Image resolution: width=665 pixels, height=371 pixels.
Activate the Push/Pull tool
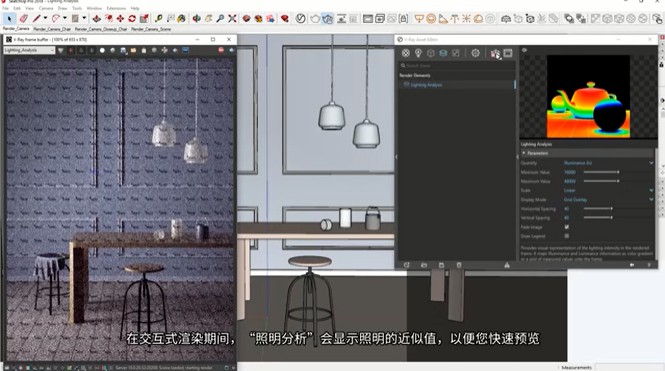pos(97,19)
